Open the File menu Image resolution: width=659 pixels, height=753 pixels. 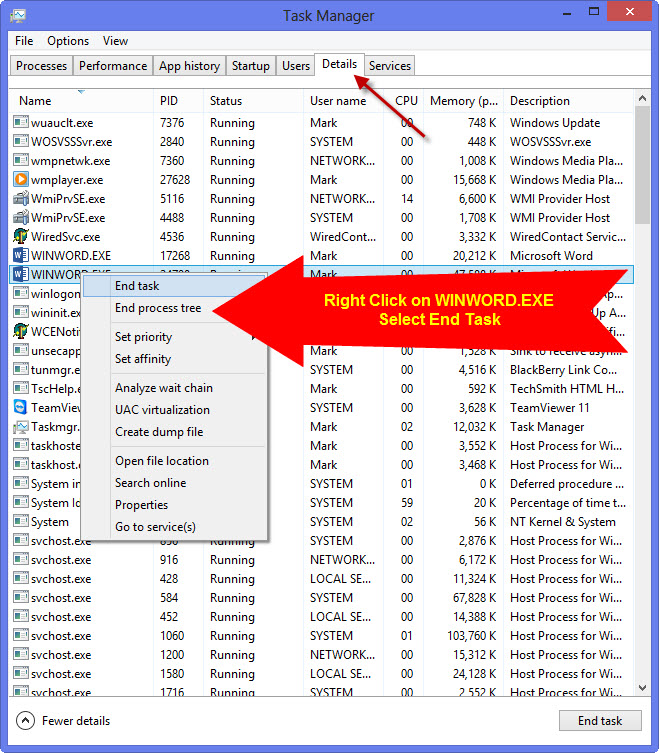(24, 41)
